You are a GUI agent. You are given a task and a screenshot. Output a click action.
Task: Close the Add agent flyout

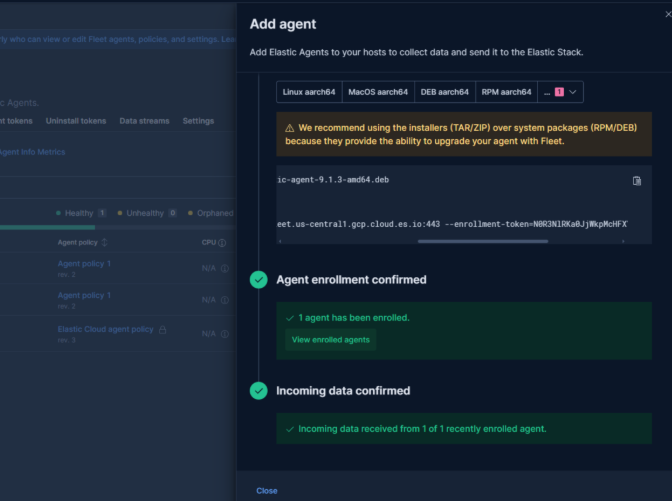click(x=267, y=491)
